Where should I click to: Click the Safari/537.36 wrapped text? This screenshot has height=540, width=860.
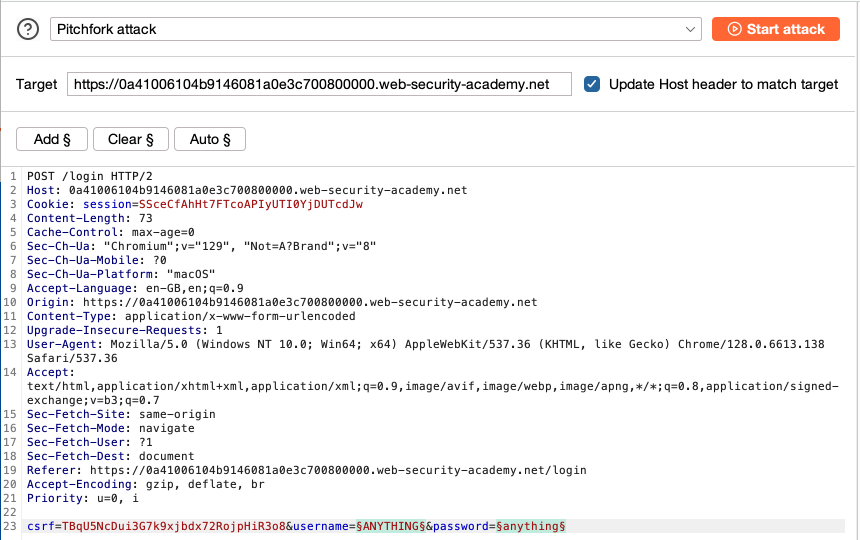pyautogui.click(x=72, y=359)
